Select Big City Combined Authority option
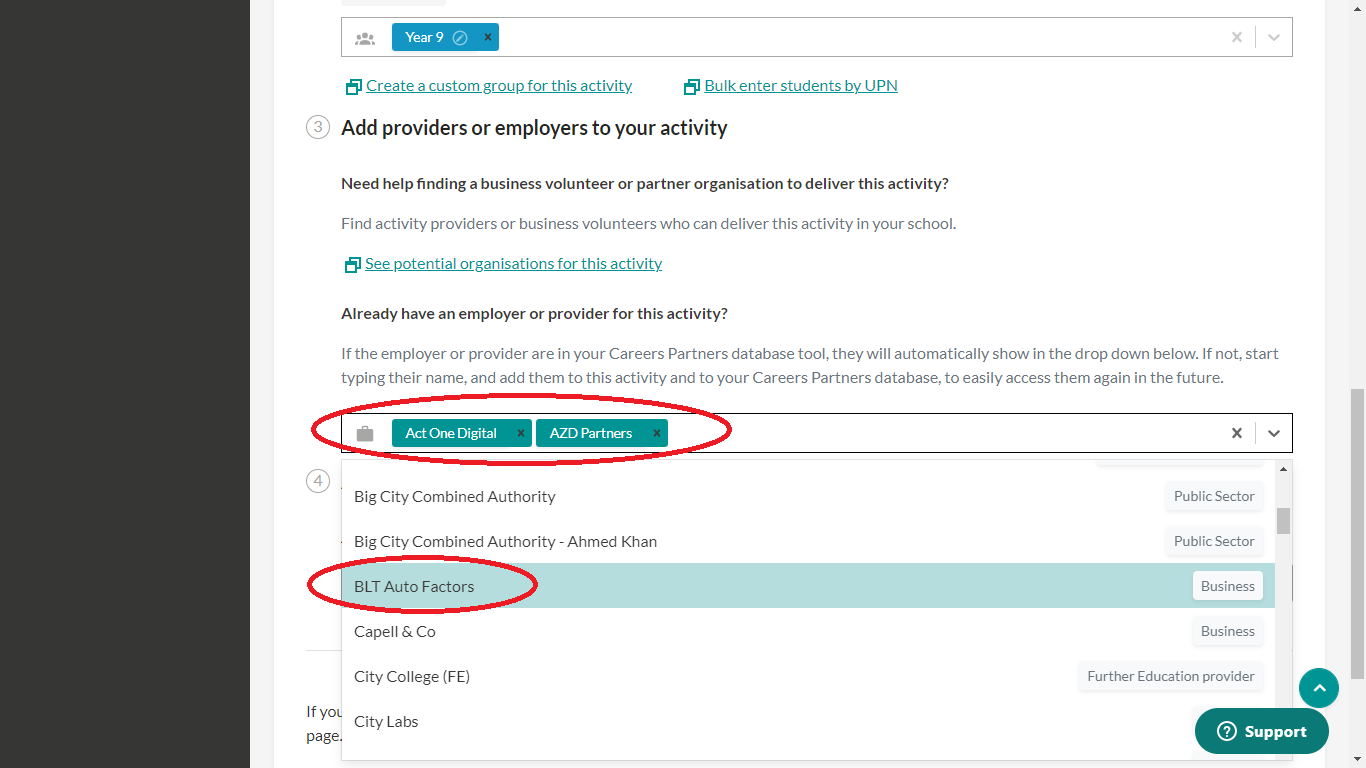The width and height of the screenshot is (1366, 768). tap(455, 497)
